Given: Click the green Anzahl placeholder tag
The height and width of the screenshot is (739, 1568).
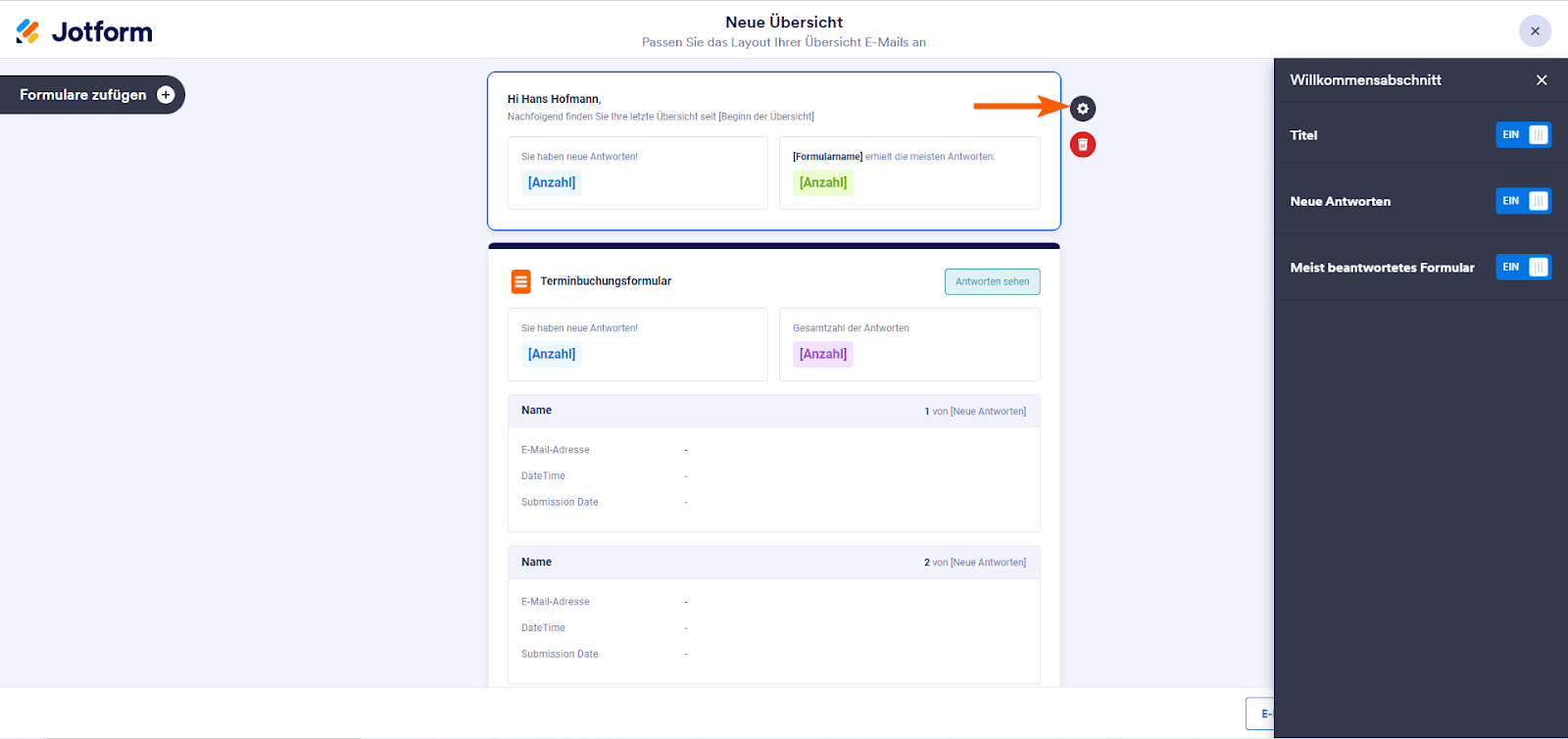Looking at the screenshot, I should 823,182.
